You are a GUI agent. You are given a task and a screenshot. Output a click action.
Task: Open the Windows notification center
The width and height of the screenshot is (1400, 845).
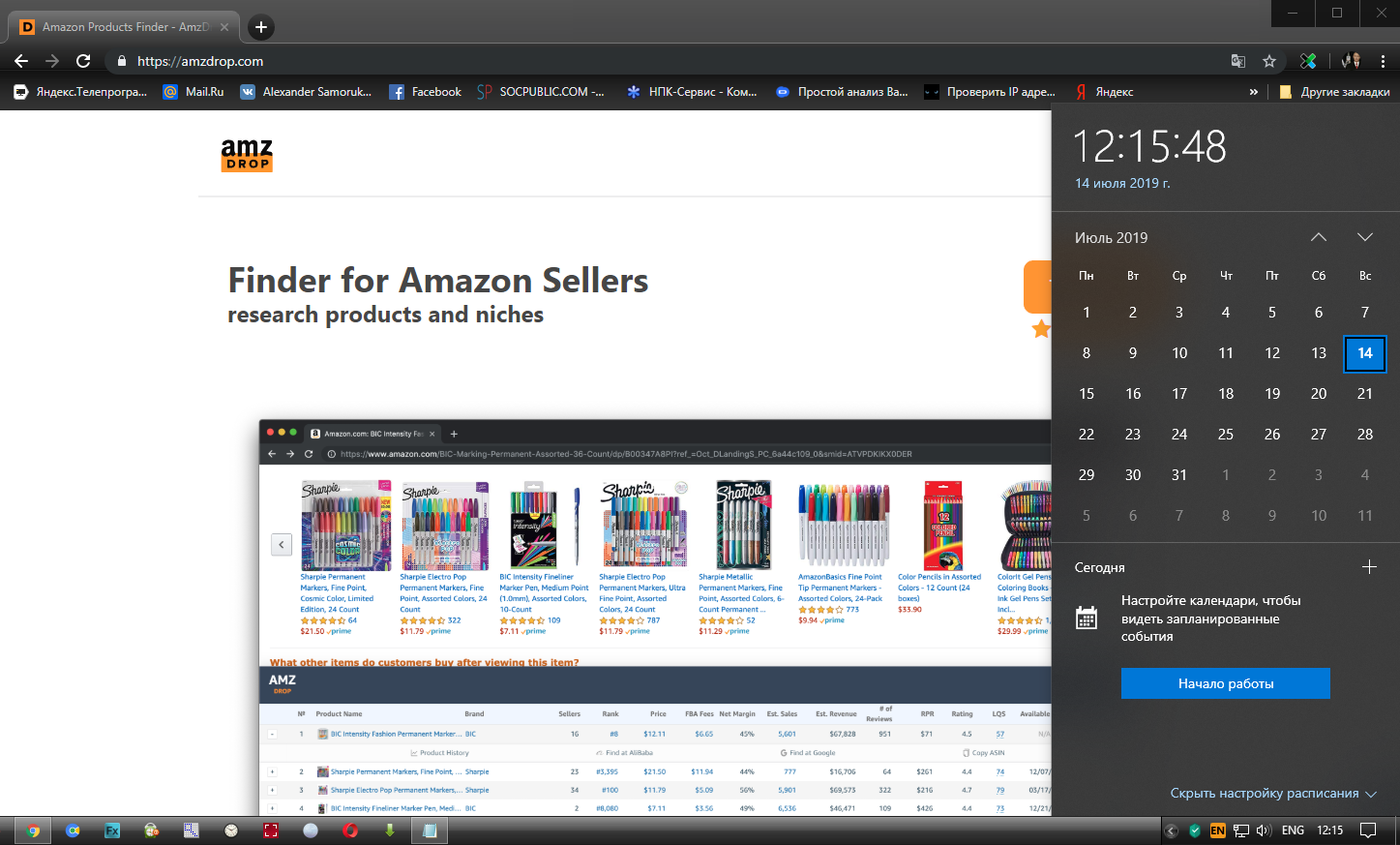(x=1368, y=830)
